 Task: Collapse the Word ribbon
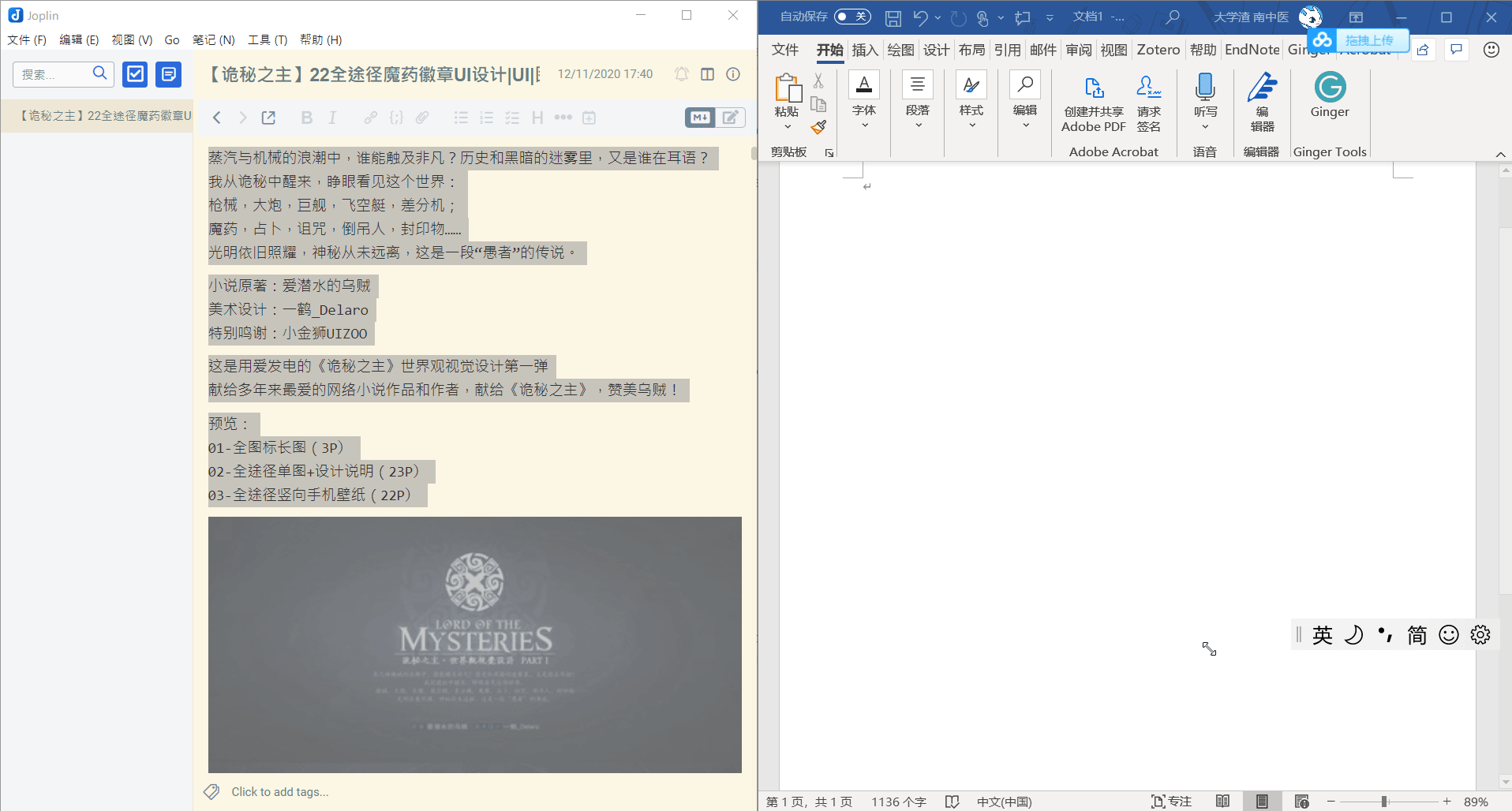point(1500,154)
